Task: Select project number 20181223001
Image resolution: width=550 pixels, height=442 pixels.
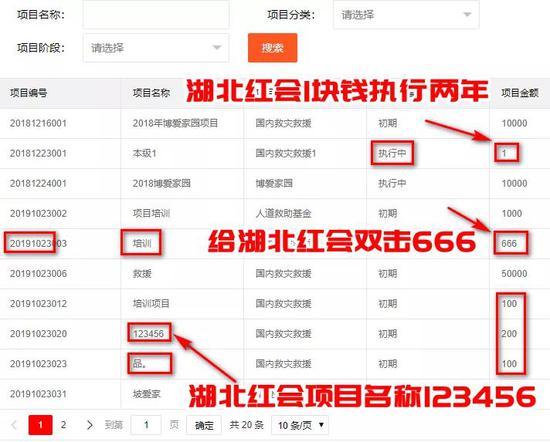Action: point(38,153)
